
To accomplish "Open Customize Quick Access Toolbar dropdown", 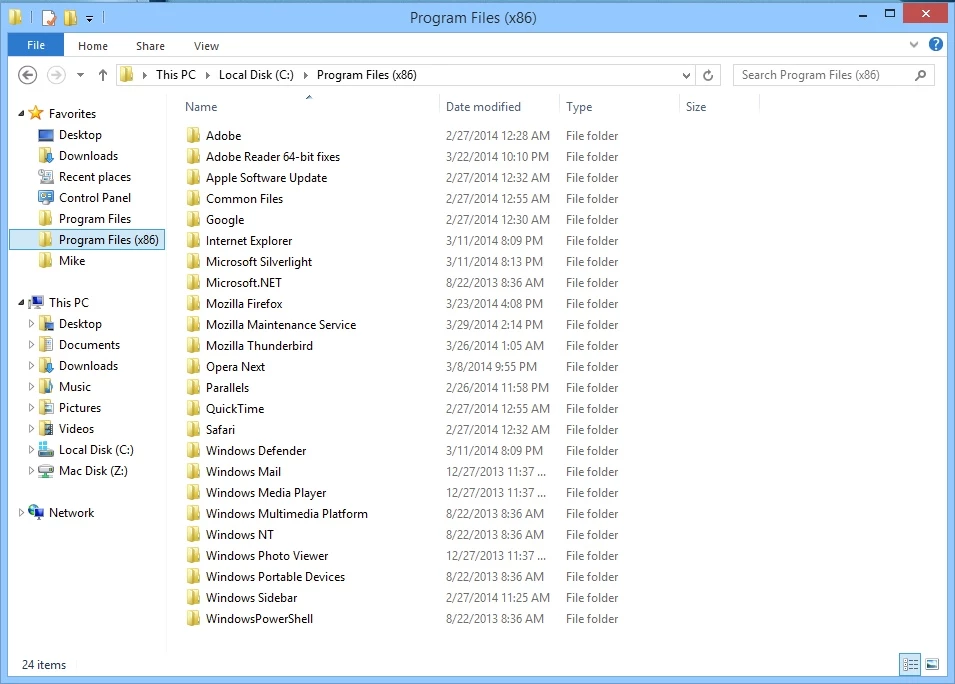I will tap(89, 18).
